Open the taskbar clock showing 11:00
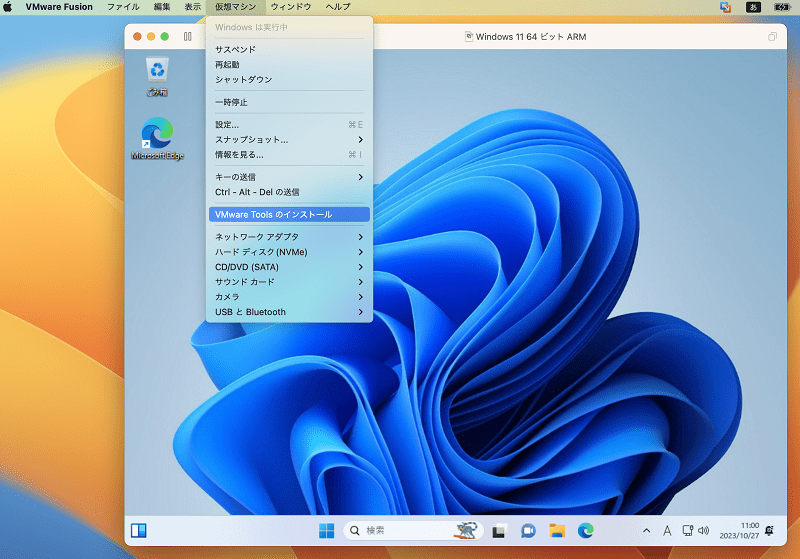Screen dimensions: 800x559 [739, 530]
